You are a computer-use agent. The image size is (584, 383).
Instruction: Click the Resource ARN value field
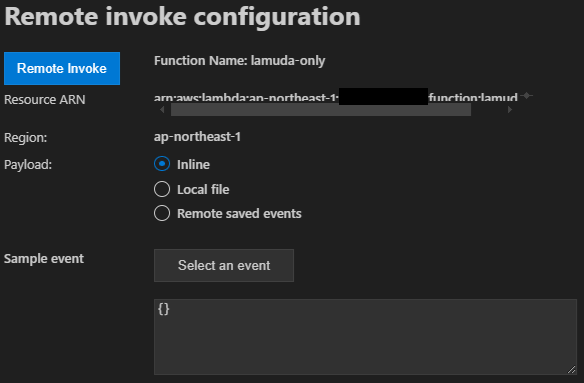336,98
